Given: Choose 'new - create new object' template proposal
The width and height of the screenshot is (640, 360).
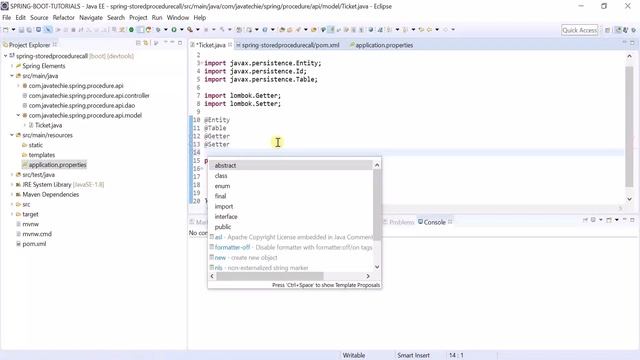Looking at the screenshot, I should pyautogui.click(x=291, y=258).
